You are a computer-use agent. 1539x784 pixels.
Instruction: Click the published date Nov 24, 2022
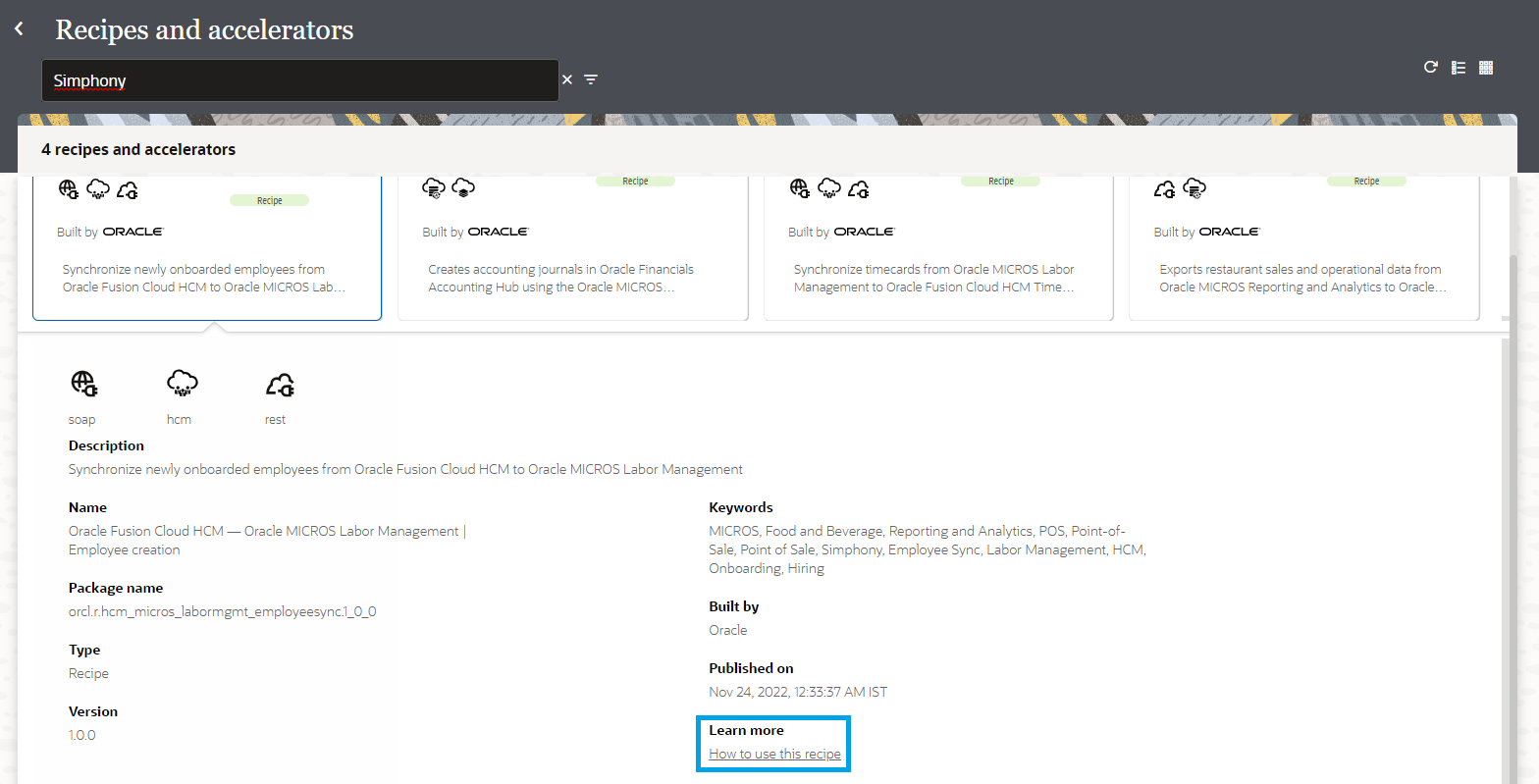click(798, 692)
